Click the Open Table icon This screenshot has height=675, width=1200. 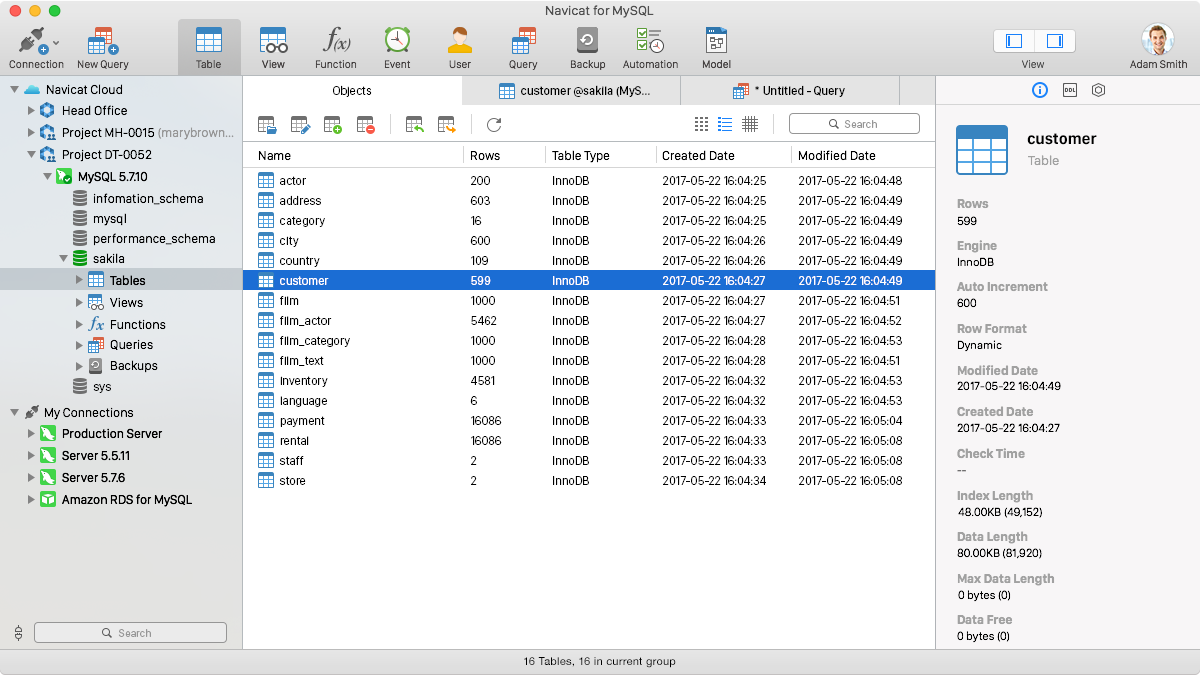click(267, 125)
